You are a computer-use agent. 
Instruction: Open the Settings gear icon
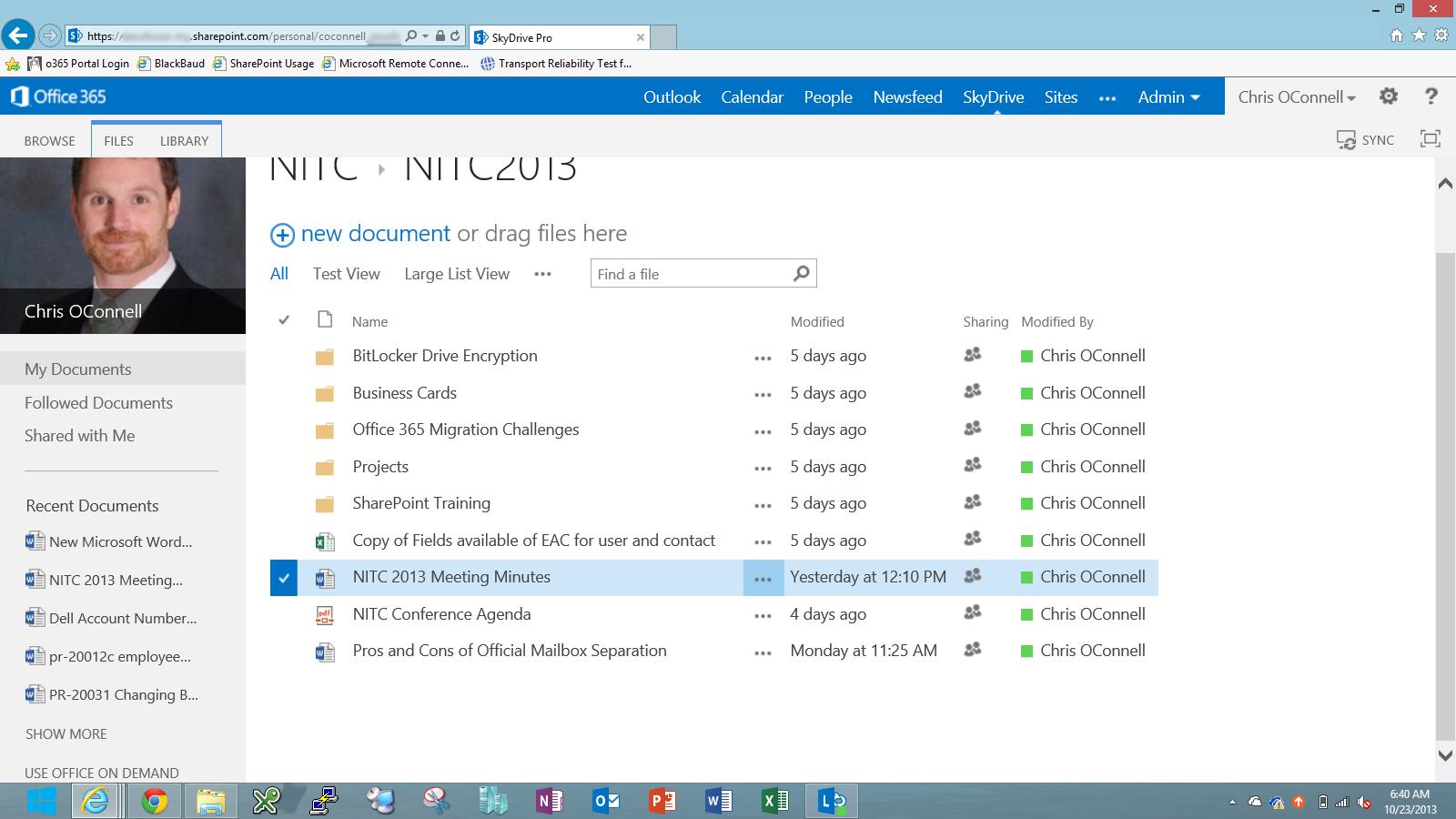1389,96
